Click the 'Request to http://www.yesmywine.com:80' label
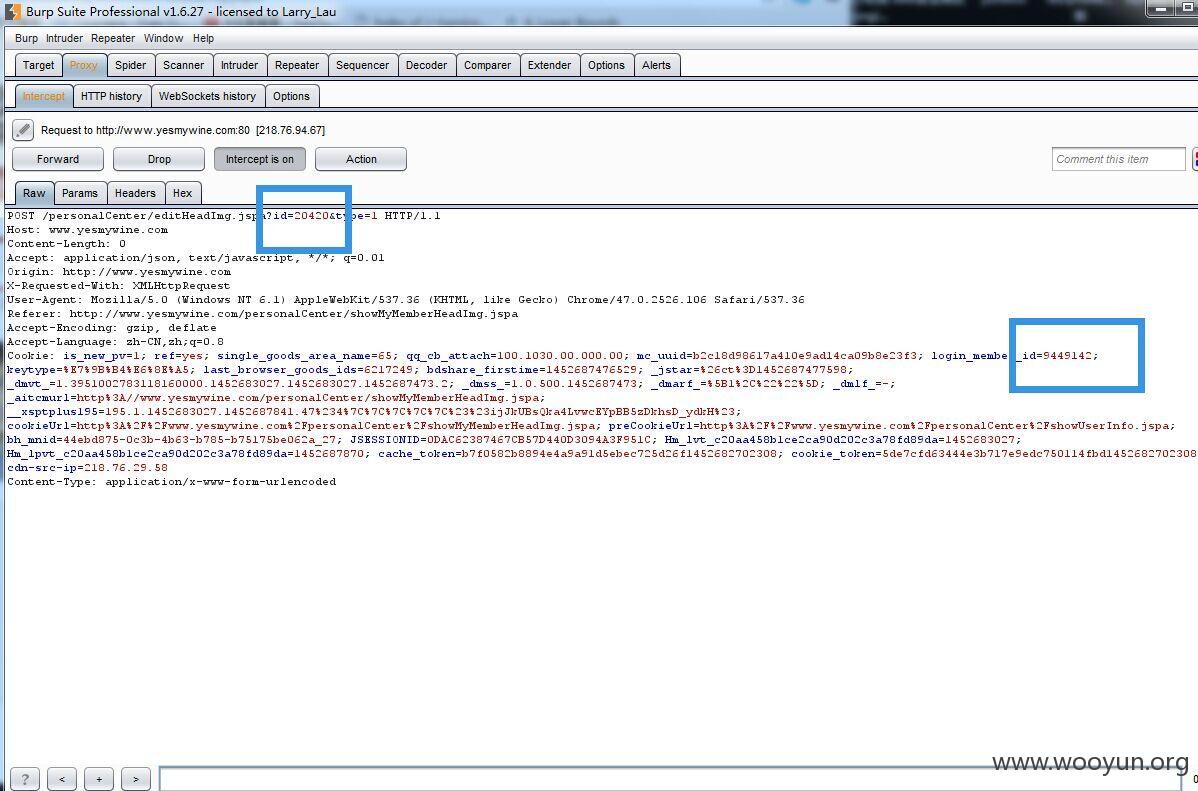Screen dimensions: 1198x791 (183, 130)
